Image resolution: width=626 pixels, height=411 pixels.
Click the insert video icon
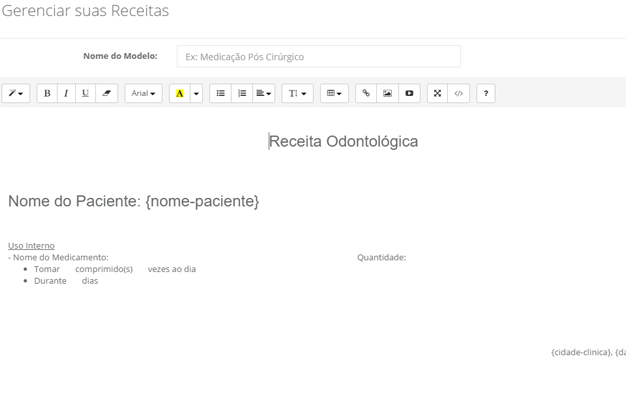409,93
